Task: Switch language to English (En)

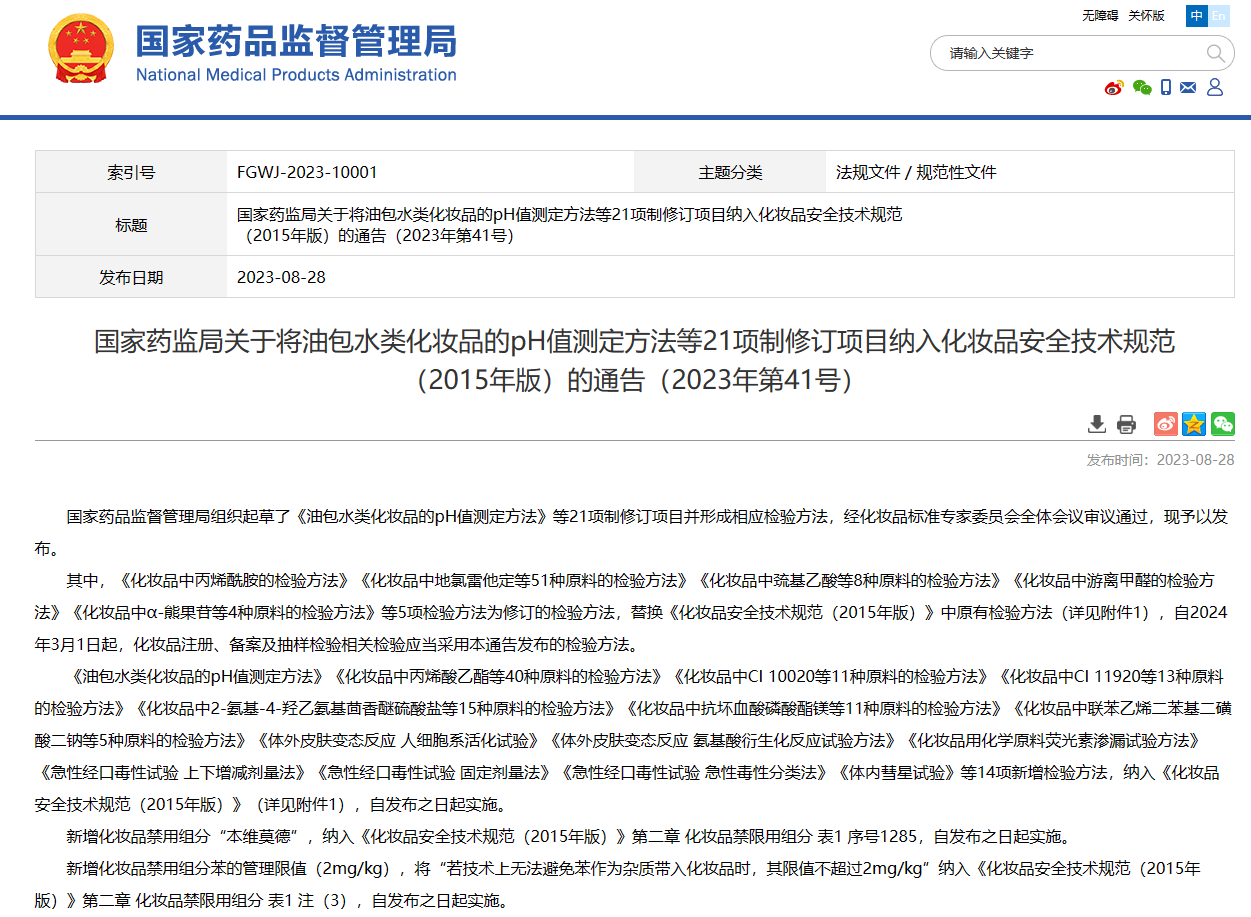Action: coord(1219,16)
